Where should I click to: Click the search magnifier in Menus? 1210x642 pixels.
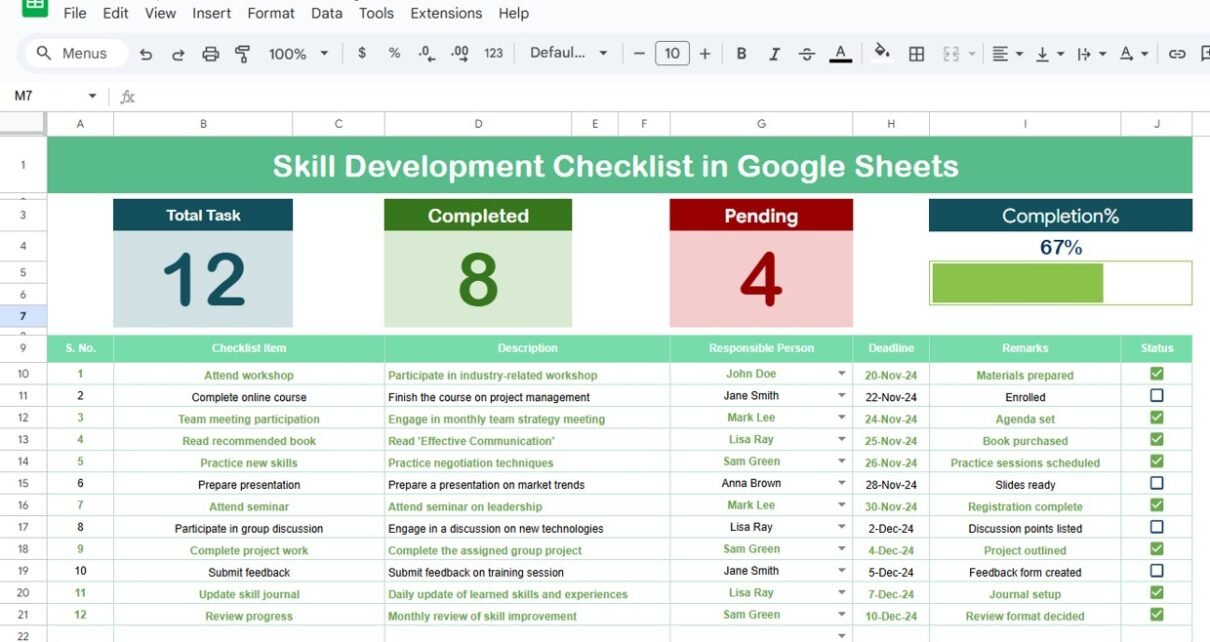tap(43, 53)
